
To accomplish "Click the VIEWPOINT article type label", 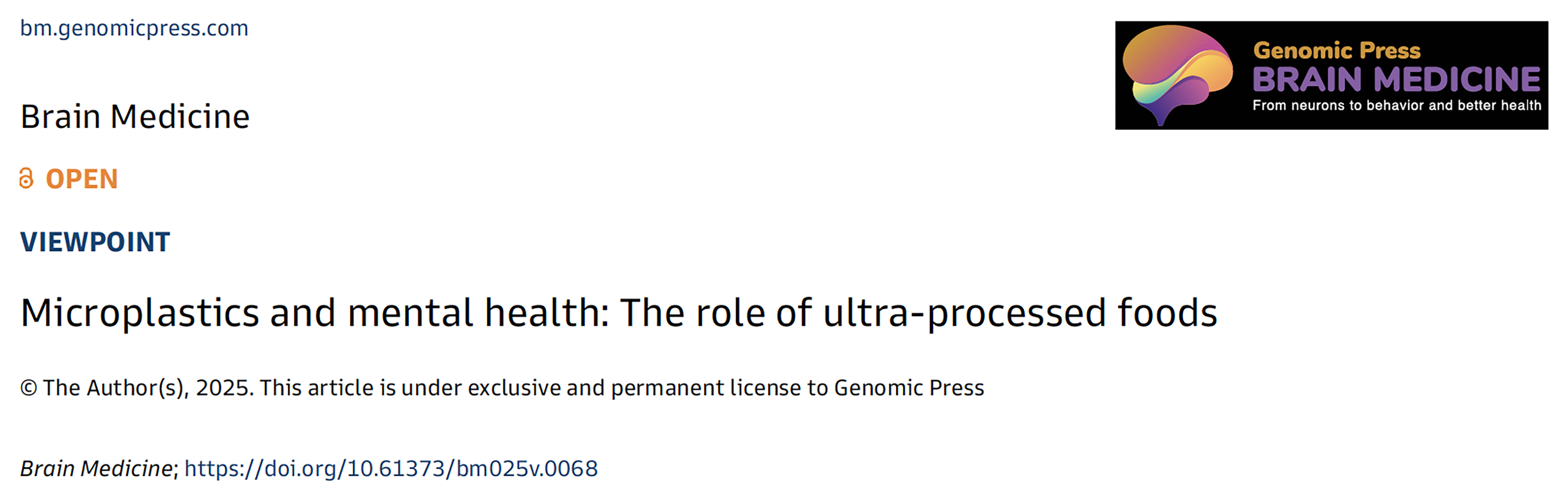I will point(95,242).
